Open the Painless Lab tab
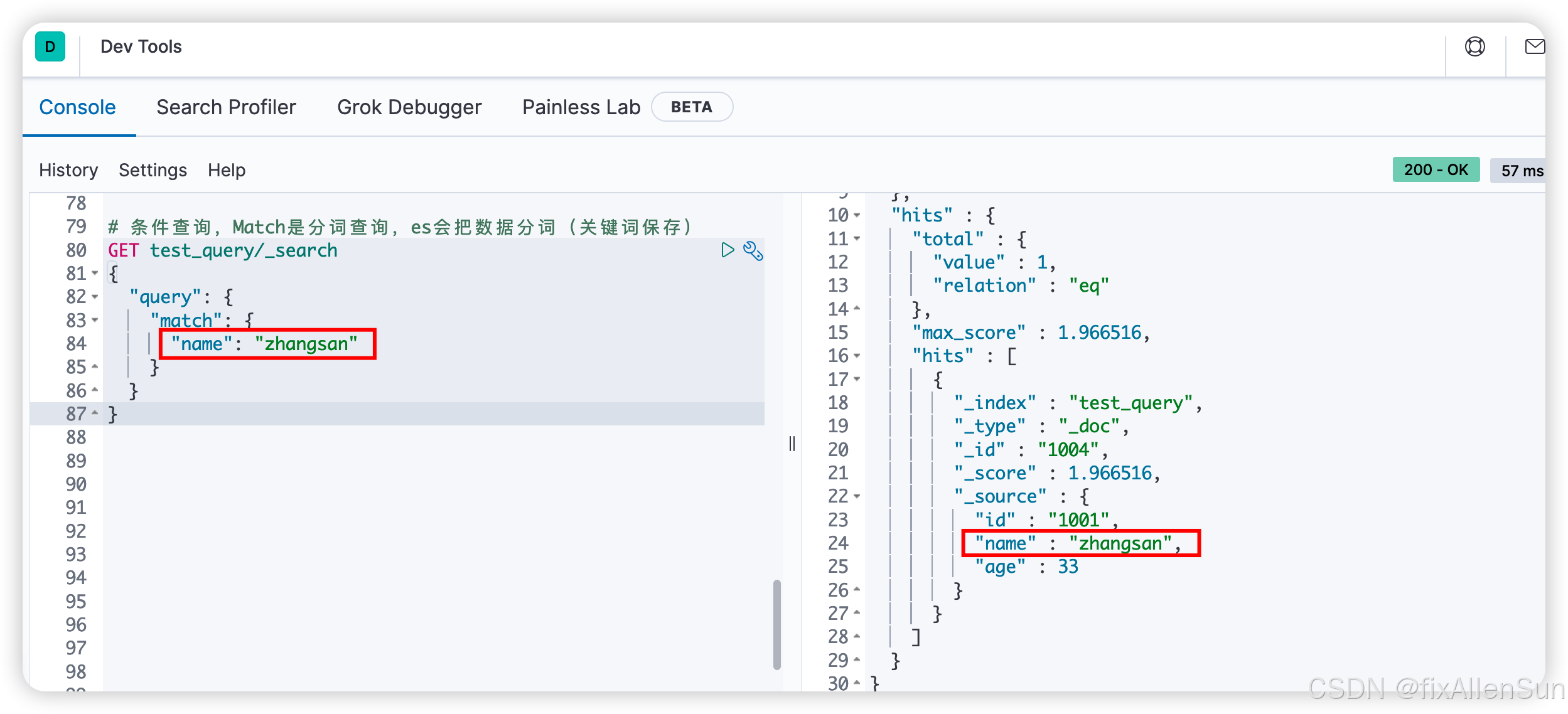The width and height of the screenshot is (1568, 714). [581, 107]
